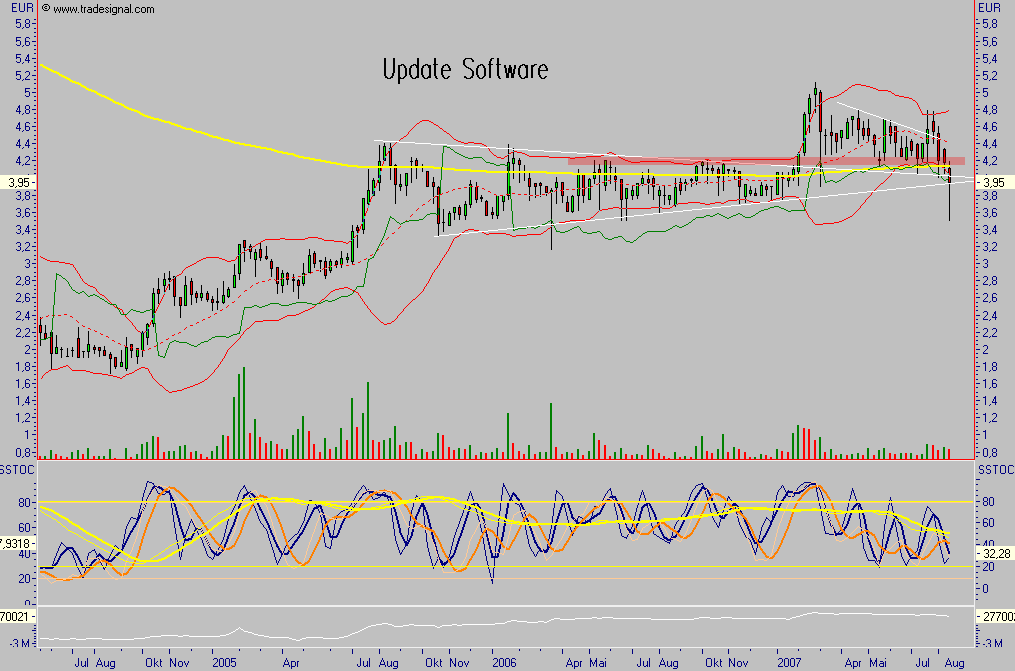The width and height of the screenshot is (1015, 671).
Task: Click the "SSTOC" indicator label on right side
Action: tap(996, 470)
